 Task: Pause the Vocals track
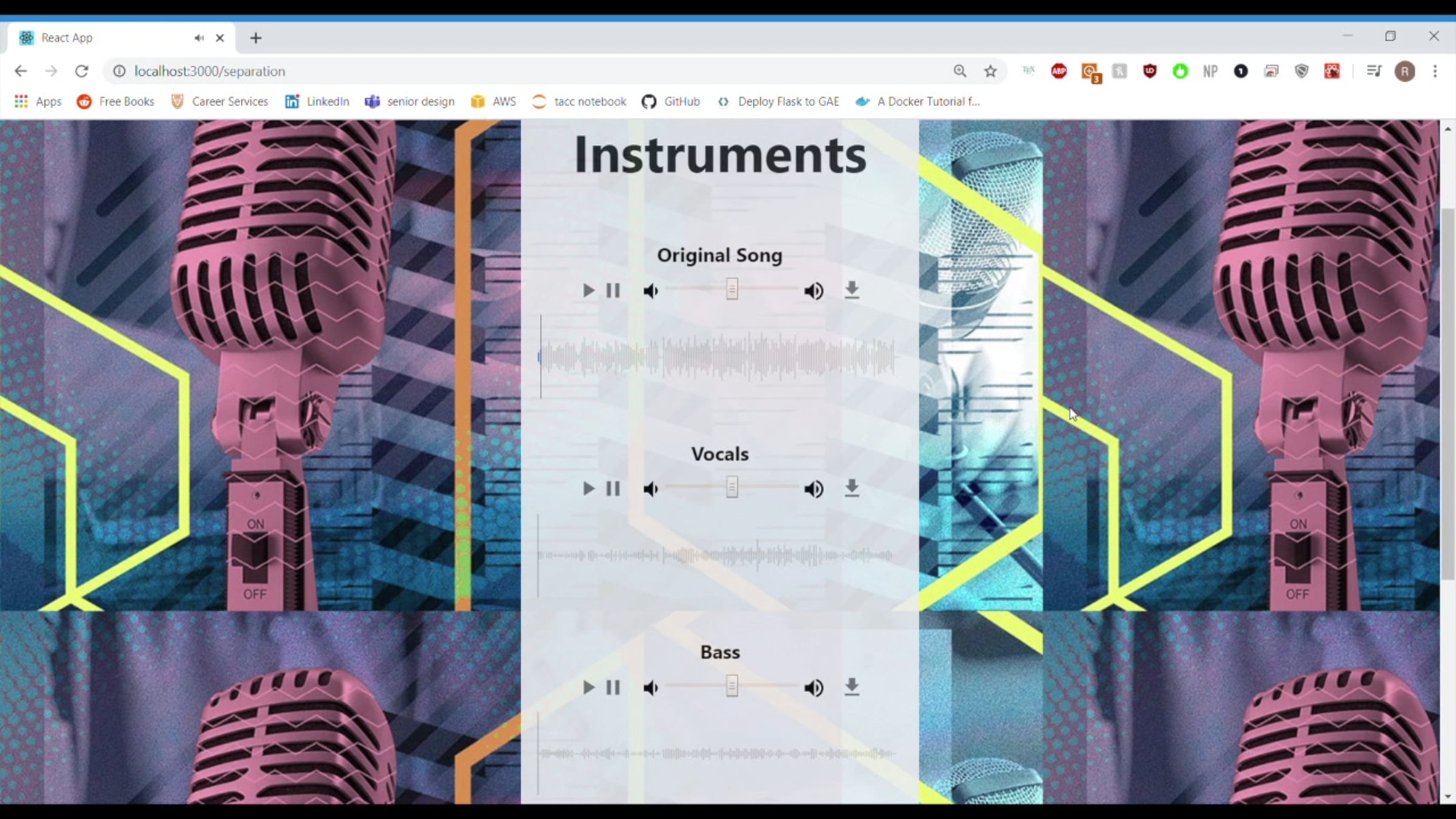613,489
